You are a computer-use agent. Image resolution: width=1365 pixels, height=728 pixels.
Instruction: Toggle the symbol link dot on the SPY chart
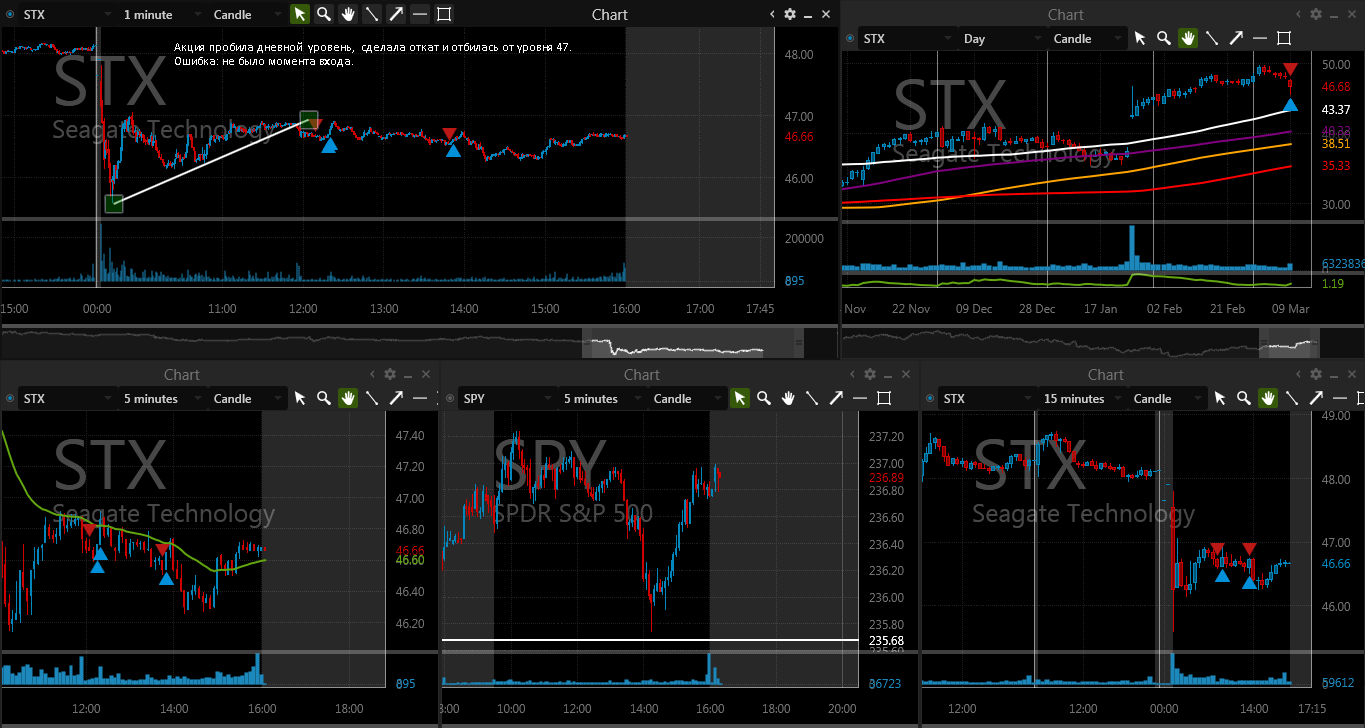pyautogui.click(x=450, y=398)
